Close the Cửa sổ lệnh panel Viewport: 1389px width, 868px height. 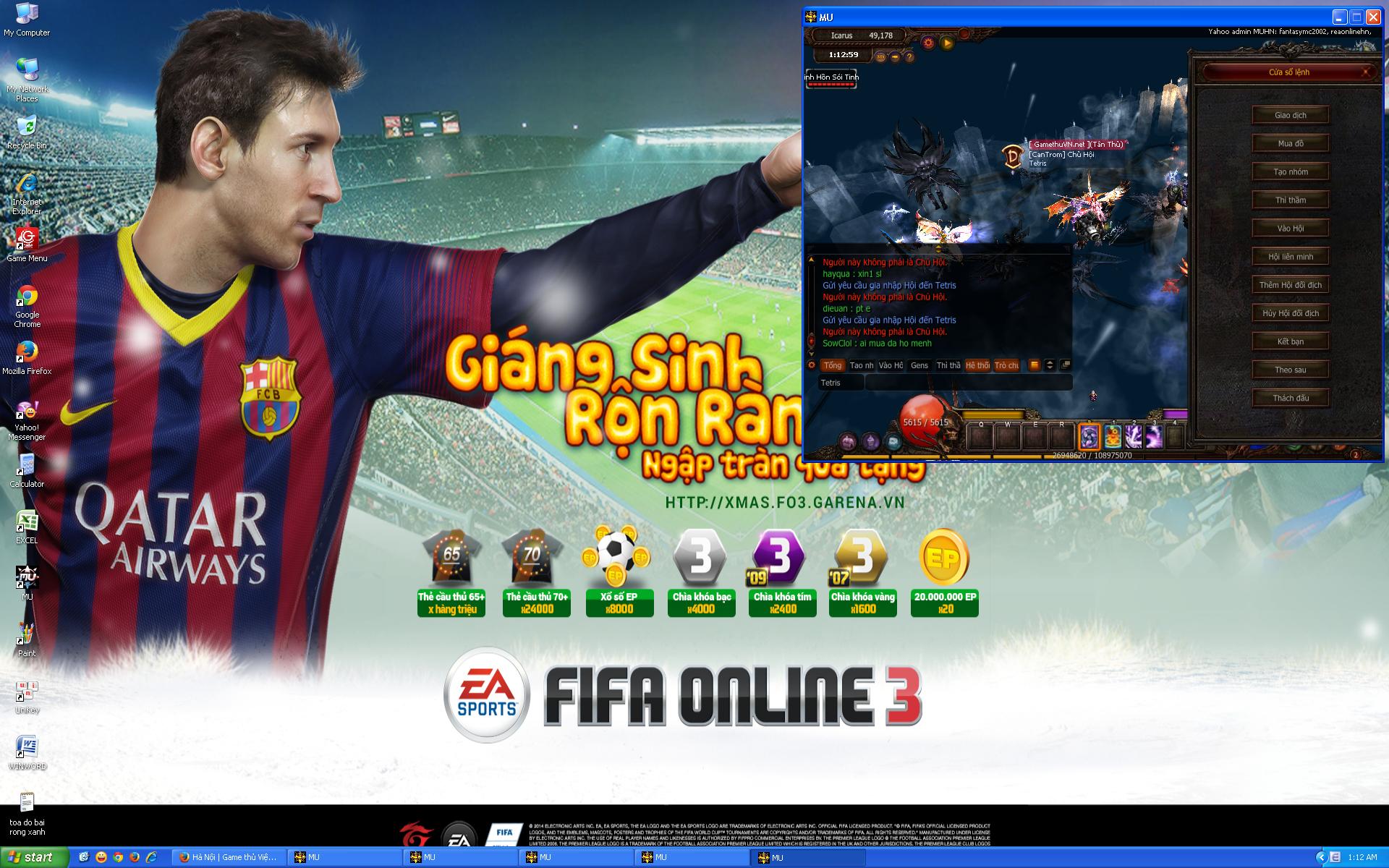point(1366,72)
